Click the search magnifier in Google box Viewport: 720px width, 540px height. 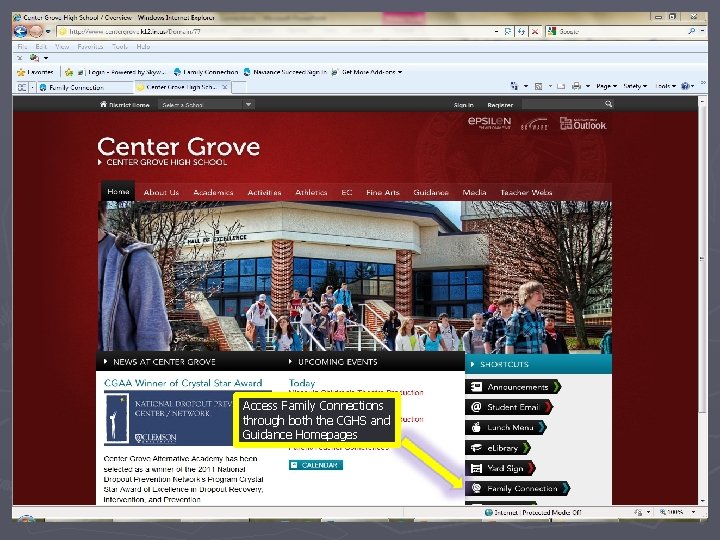coord(692,31)
